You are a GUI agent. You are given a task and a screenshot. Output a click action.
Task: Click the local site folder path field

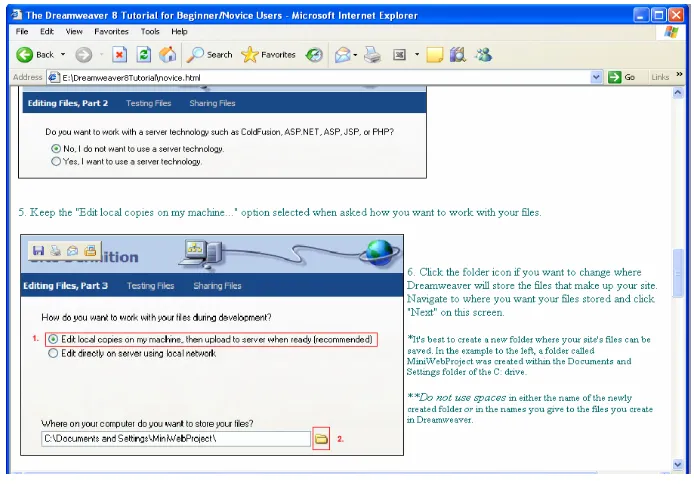click(x=176, y=439)
